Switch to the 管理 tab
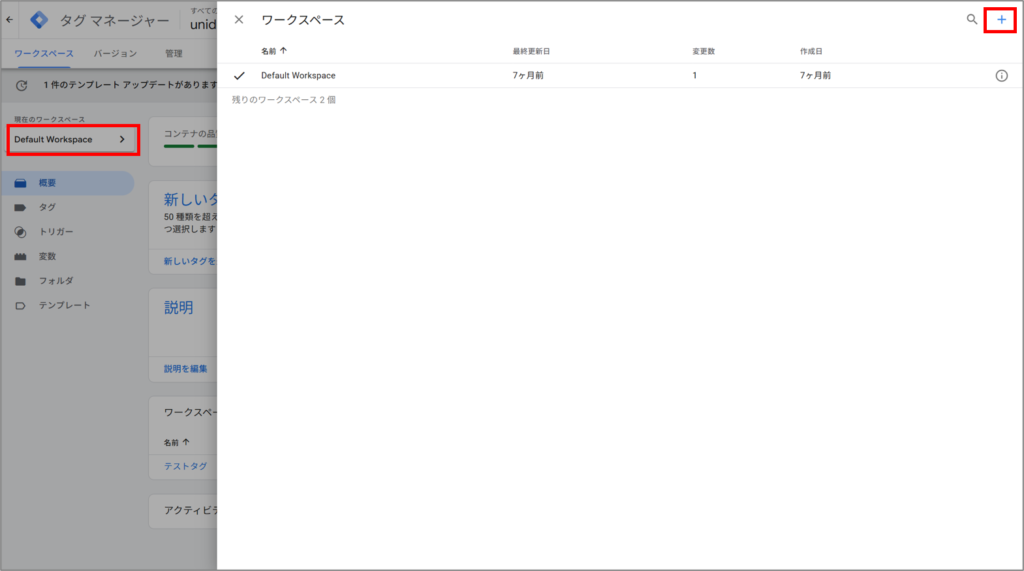Image resolution: width=1024 pixels, height=571 pixels. 174,54
